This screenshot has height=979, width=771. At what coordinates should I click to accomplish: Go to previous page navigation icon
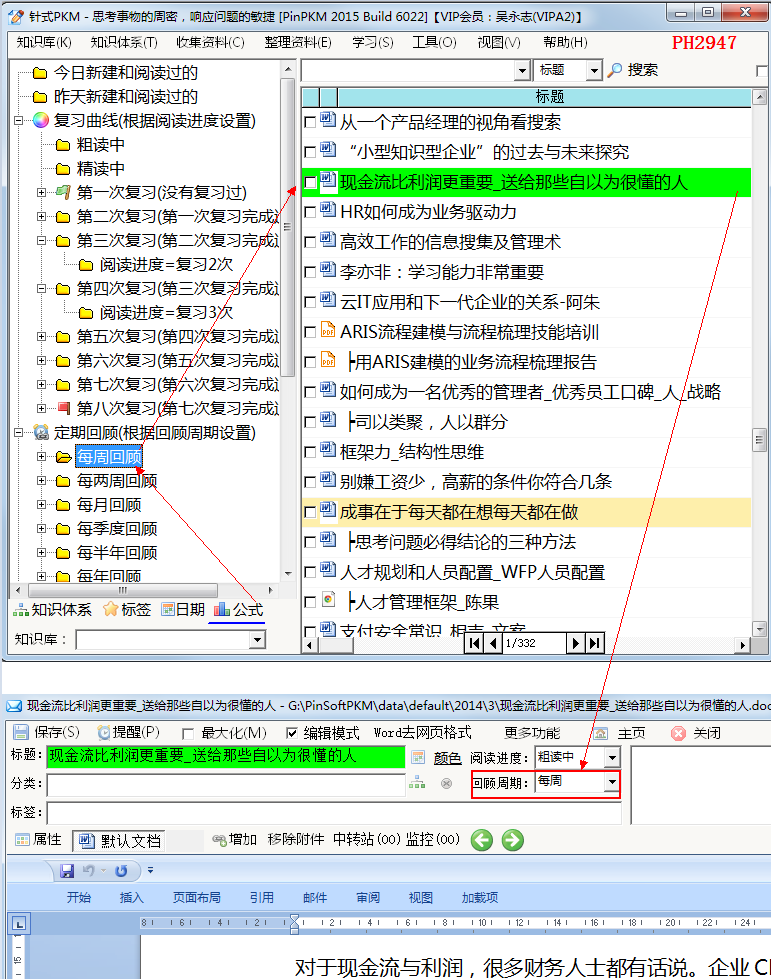tap(493, 642)
